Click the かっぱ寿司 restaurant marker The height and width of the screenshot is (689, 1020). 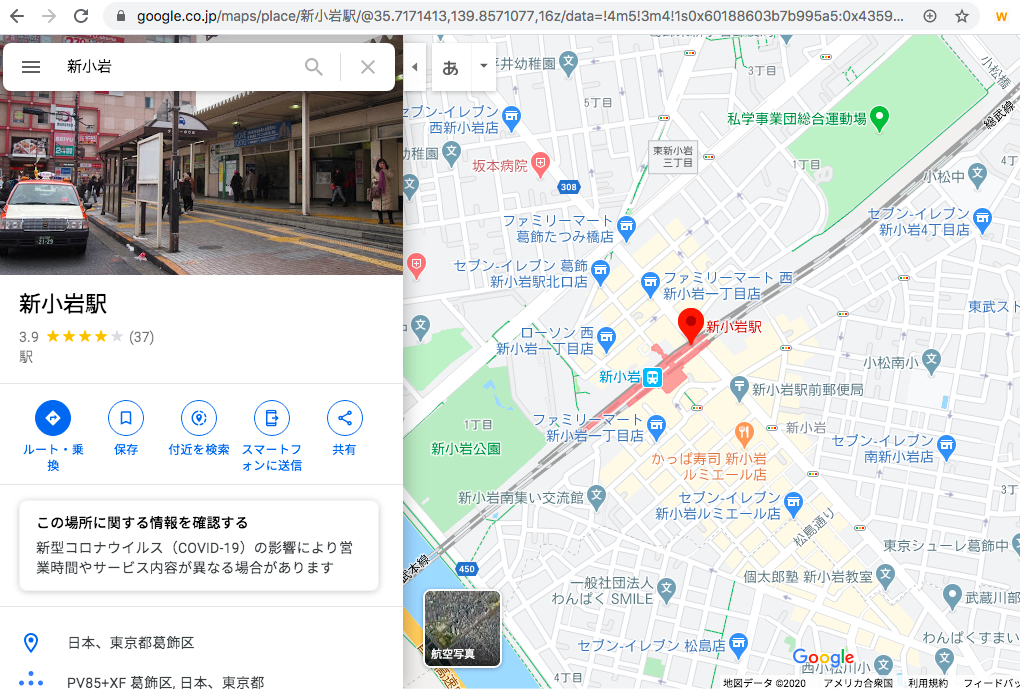(743, 433)
